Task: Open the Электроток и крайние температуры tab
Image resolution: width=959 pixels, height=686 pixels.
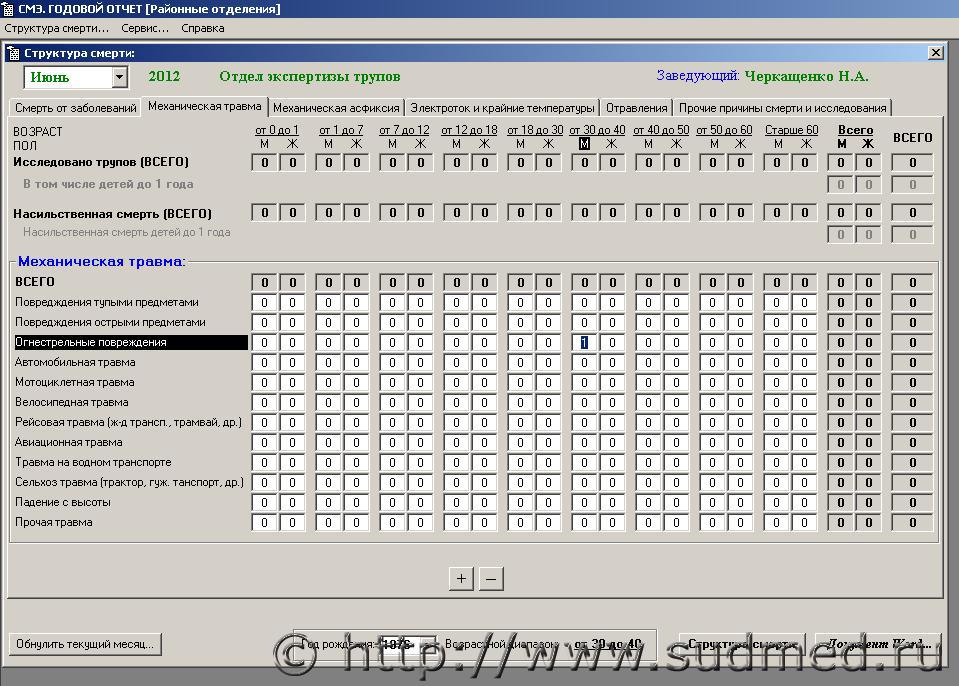Action: click(502, 108)
